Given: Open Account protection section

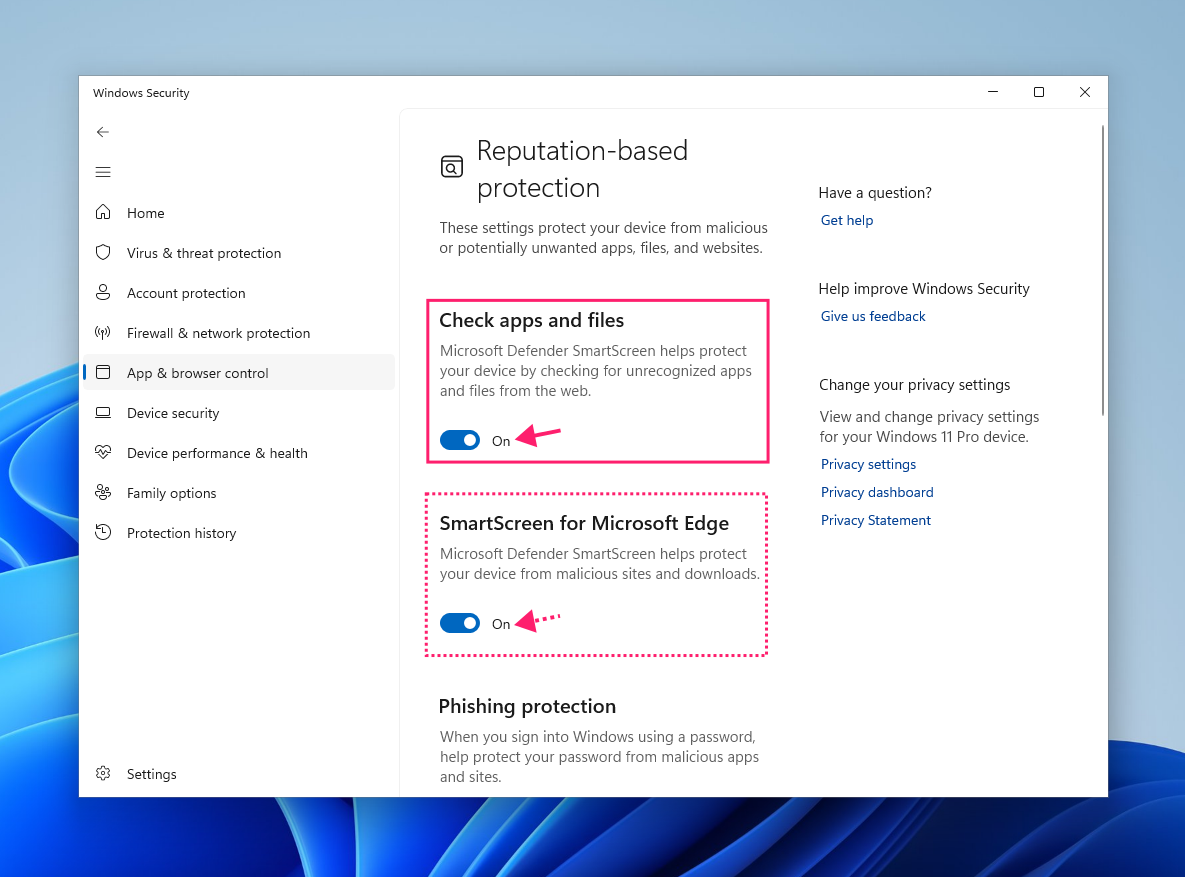Looking at the screenshot, I should (239, 293).
